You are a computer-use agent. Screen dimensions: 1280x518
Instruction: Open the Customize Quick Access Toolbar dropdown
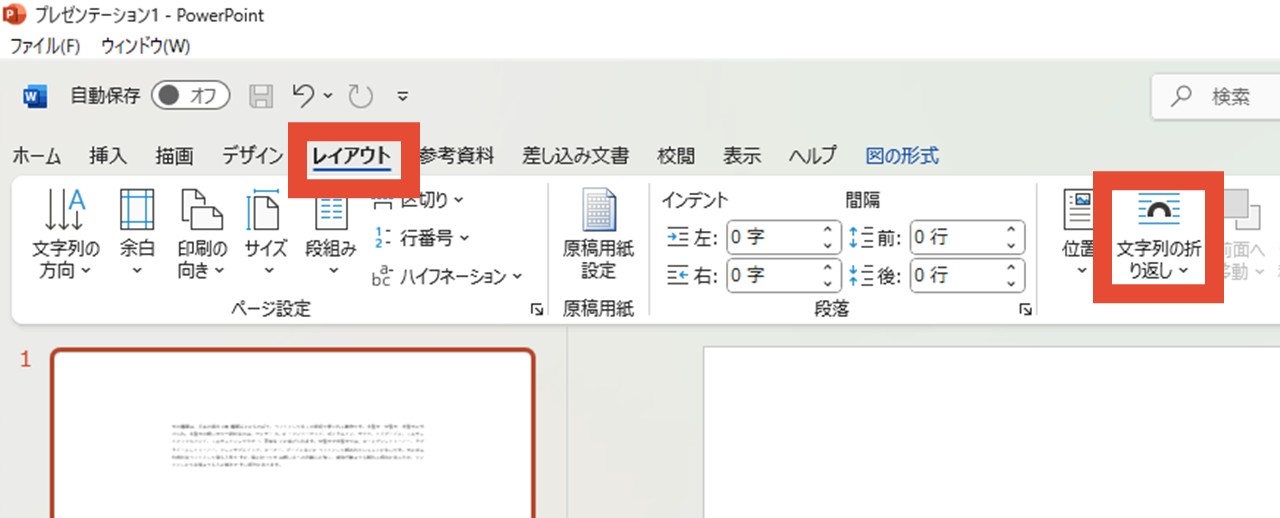403,97
